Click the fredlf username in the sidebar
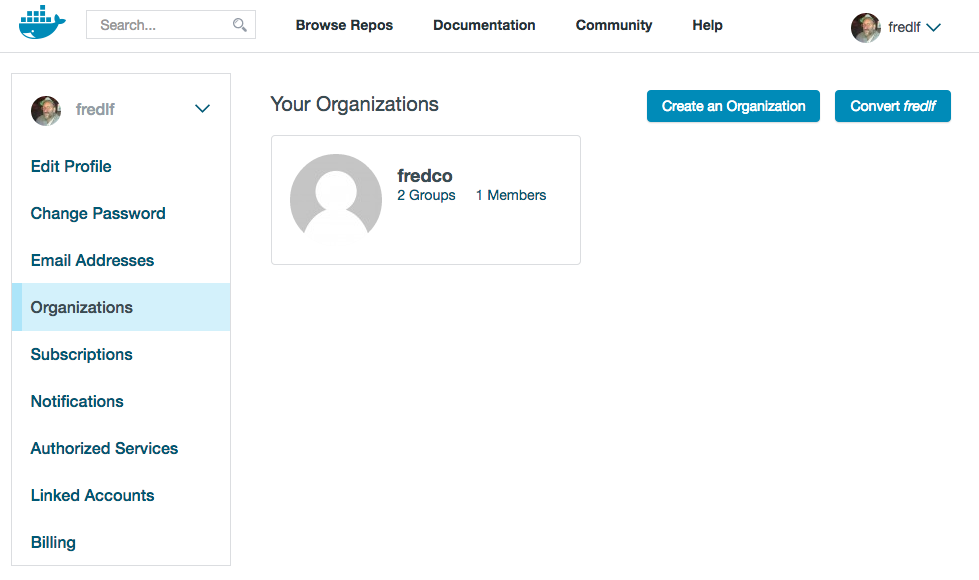Screen dimensions: 979x580 coord(96,110)
